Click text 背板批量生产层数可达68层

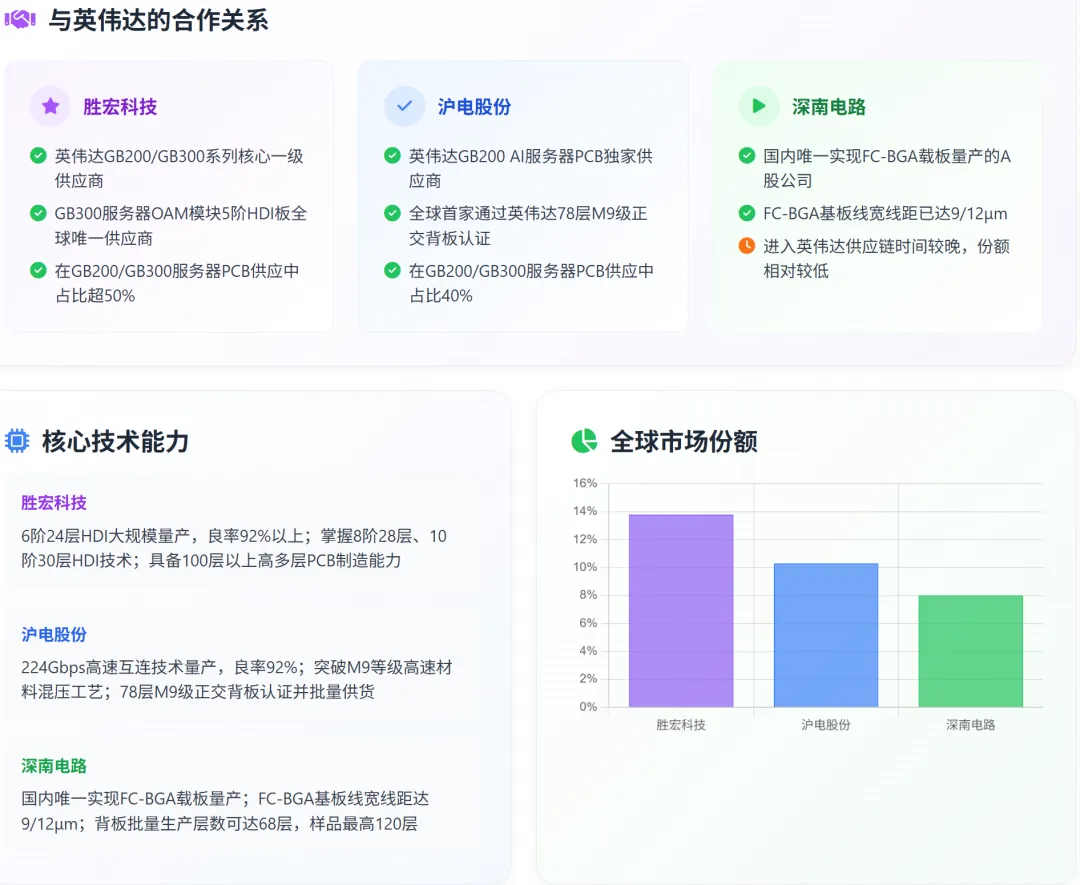click(194, 824)
